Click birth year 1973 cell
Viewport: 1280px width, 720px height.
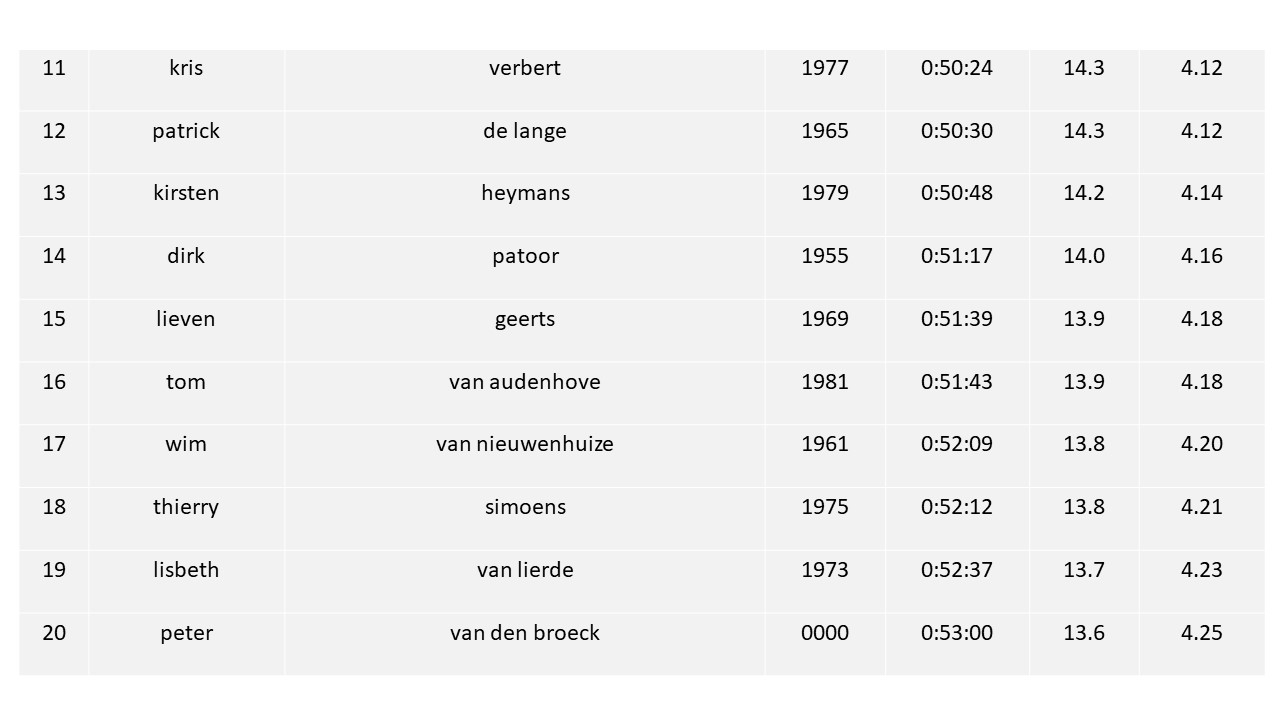(x=825, y=582)
